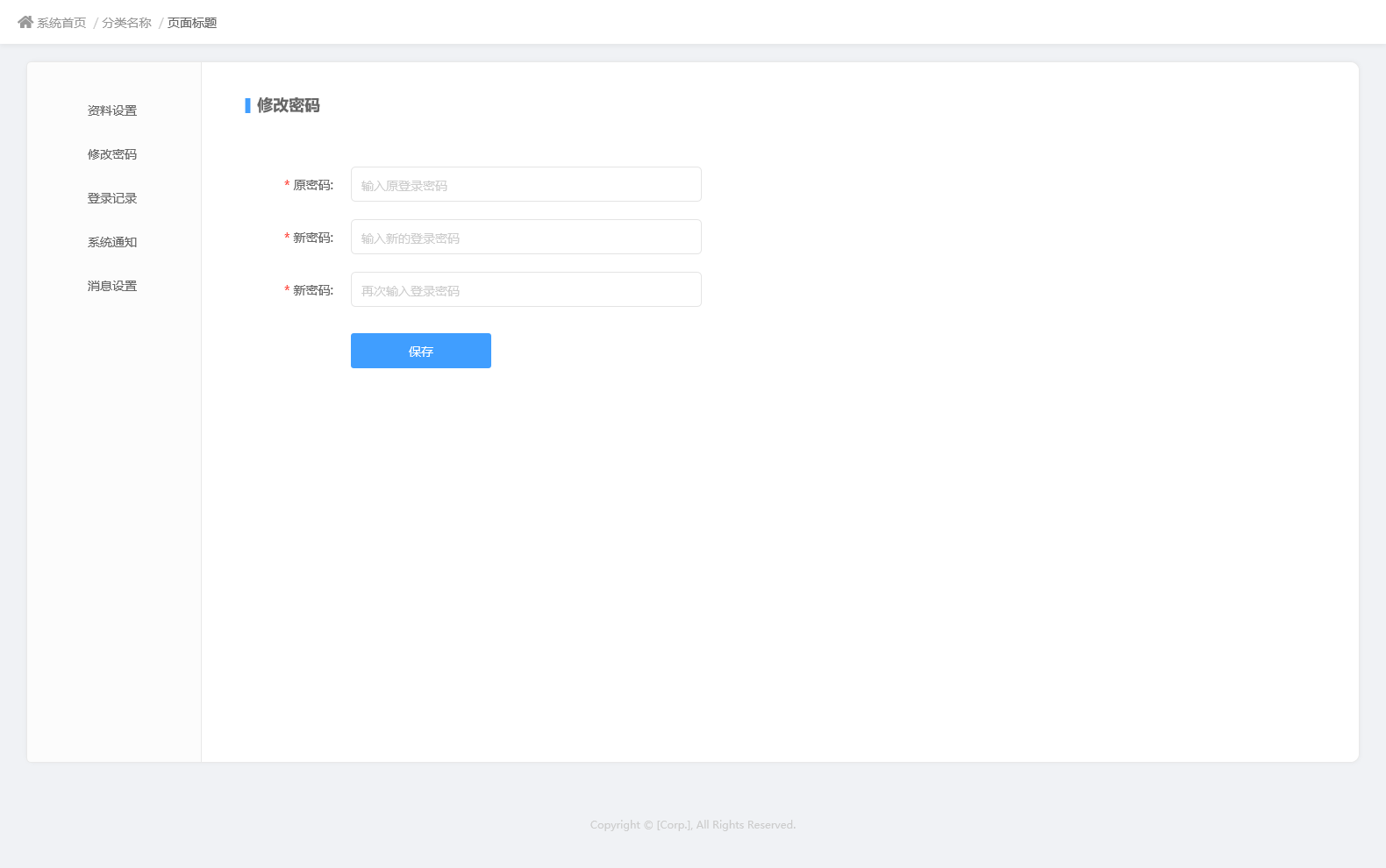Click 页面标题 breadcrumb text

(192, 23)
